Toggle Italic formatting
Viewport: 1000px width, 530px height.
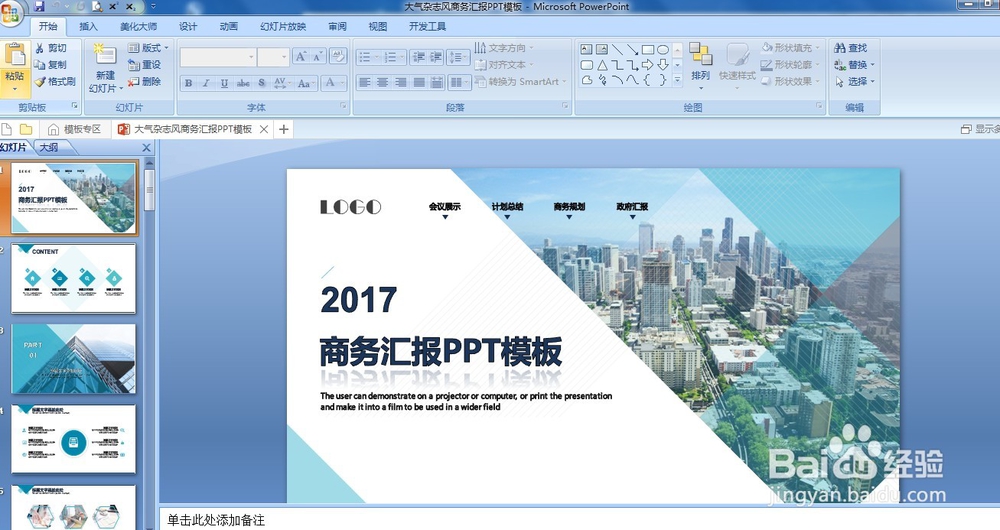pos(206,83)
